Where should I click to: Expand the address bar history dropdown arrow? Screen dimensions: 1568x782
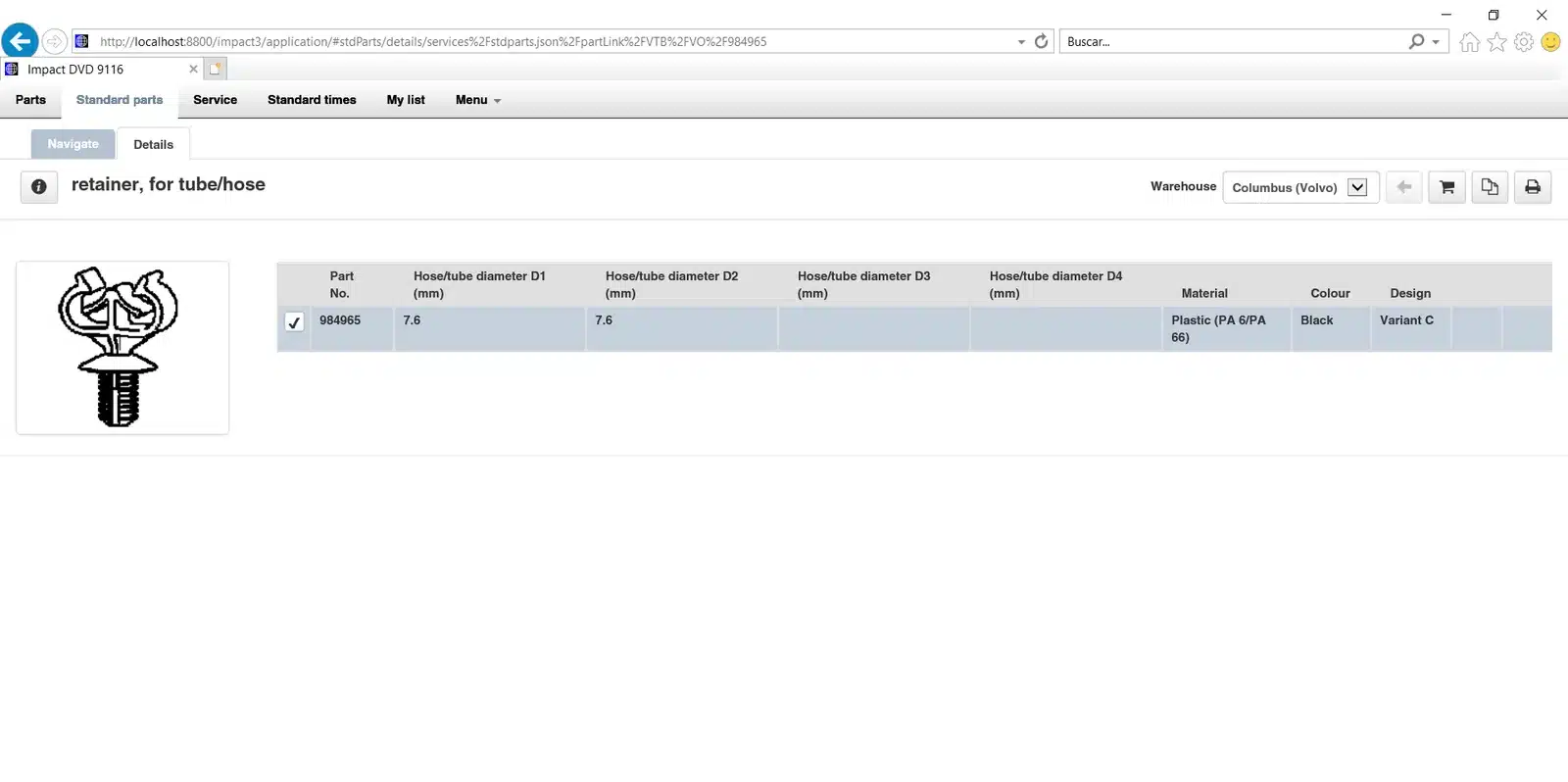coord(1021,42)
